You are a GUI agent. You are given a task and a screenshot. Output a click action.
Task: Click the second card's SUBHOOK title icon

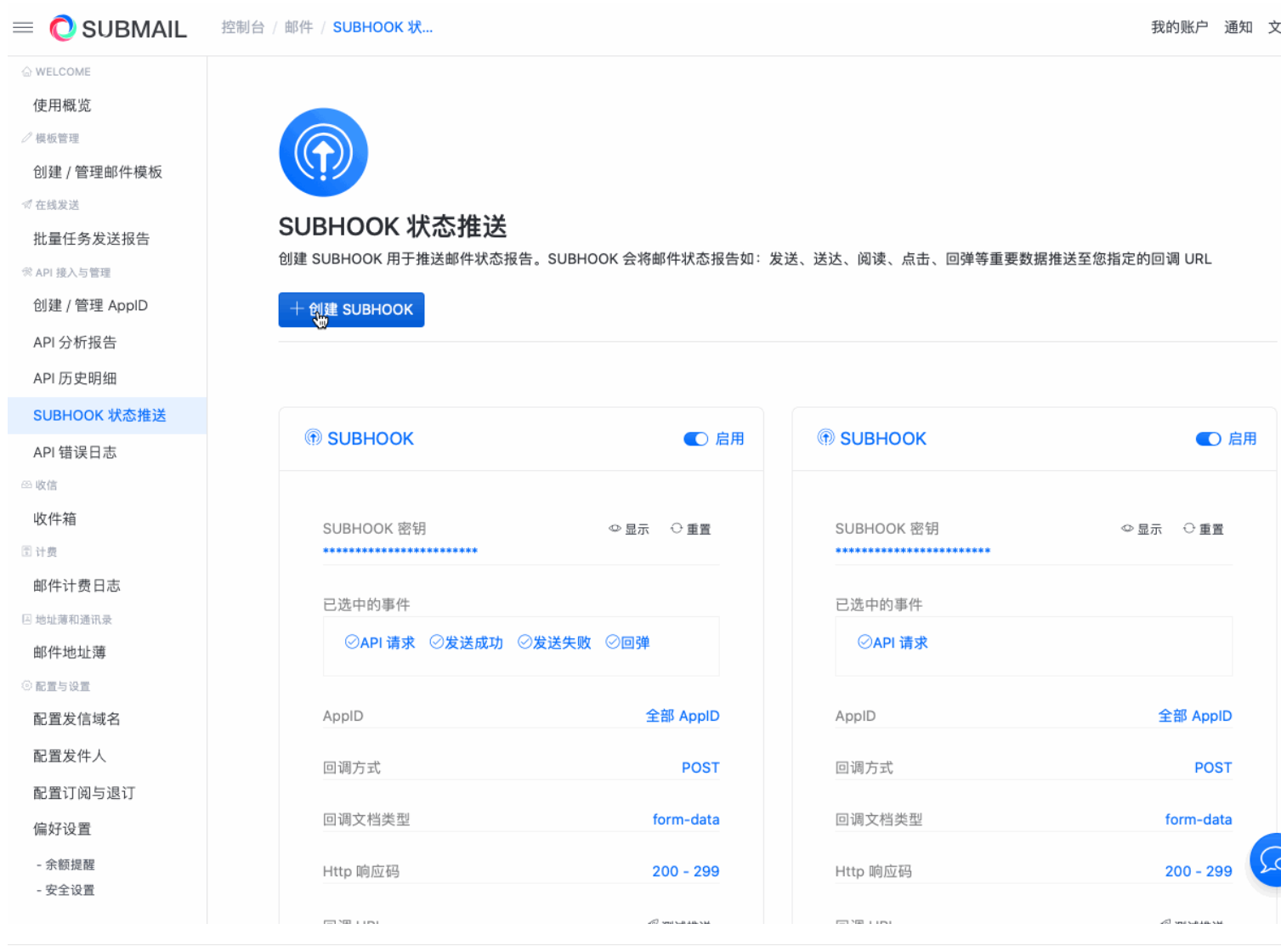(825, 438)
